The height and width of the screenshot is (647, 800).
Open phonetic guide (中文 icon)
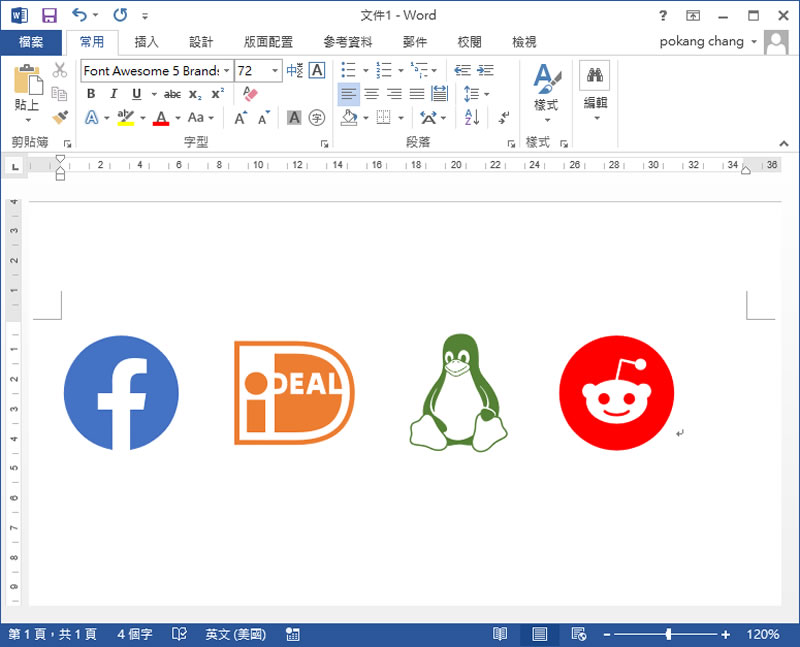tap(295, 70)
